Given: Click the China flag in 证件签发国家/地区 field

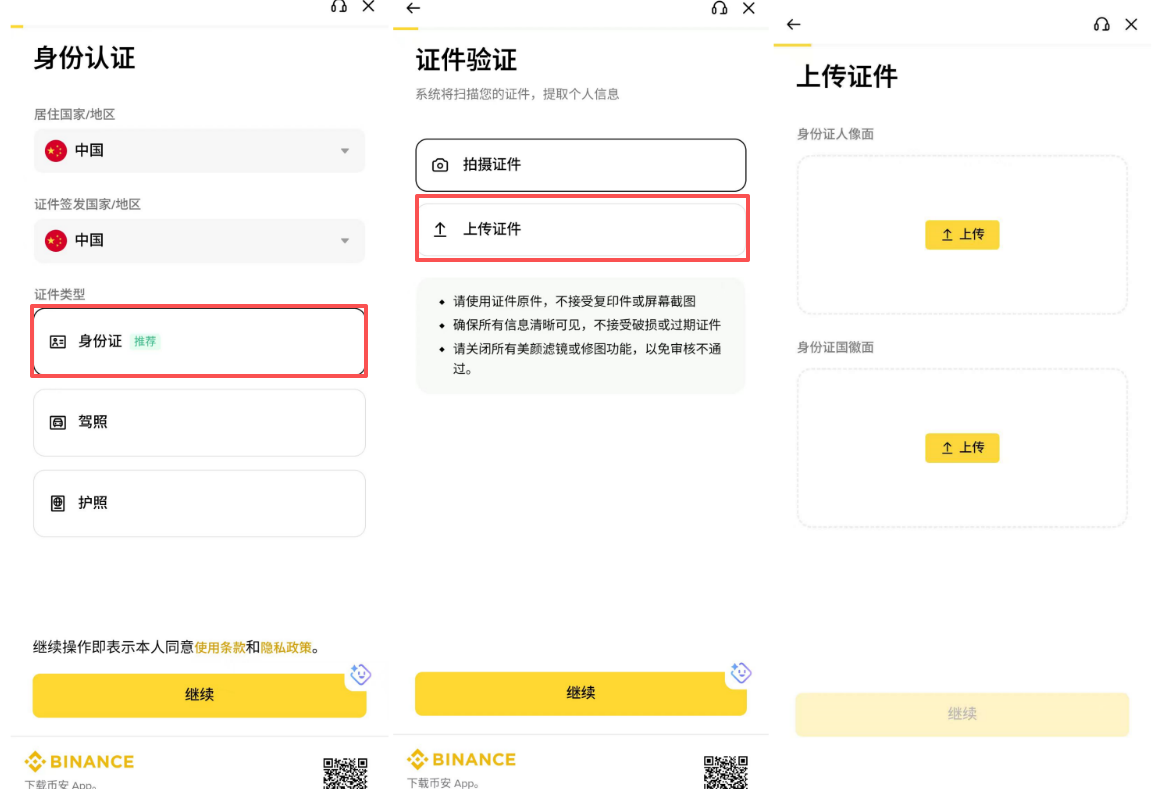Looking at the screenshot, I should coord(56,241).
